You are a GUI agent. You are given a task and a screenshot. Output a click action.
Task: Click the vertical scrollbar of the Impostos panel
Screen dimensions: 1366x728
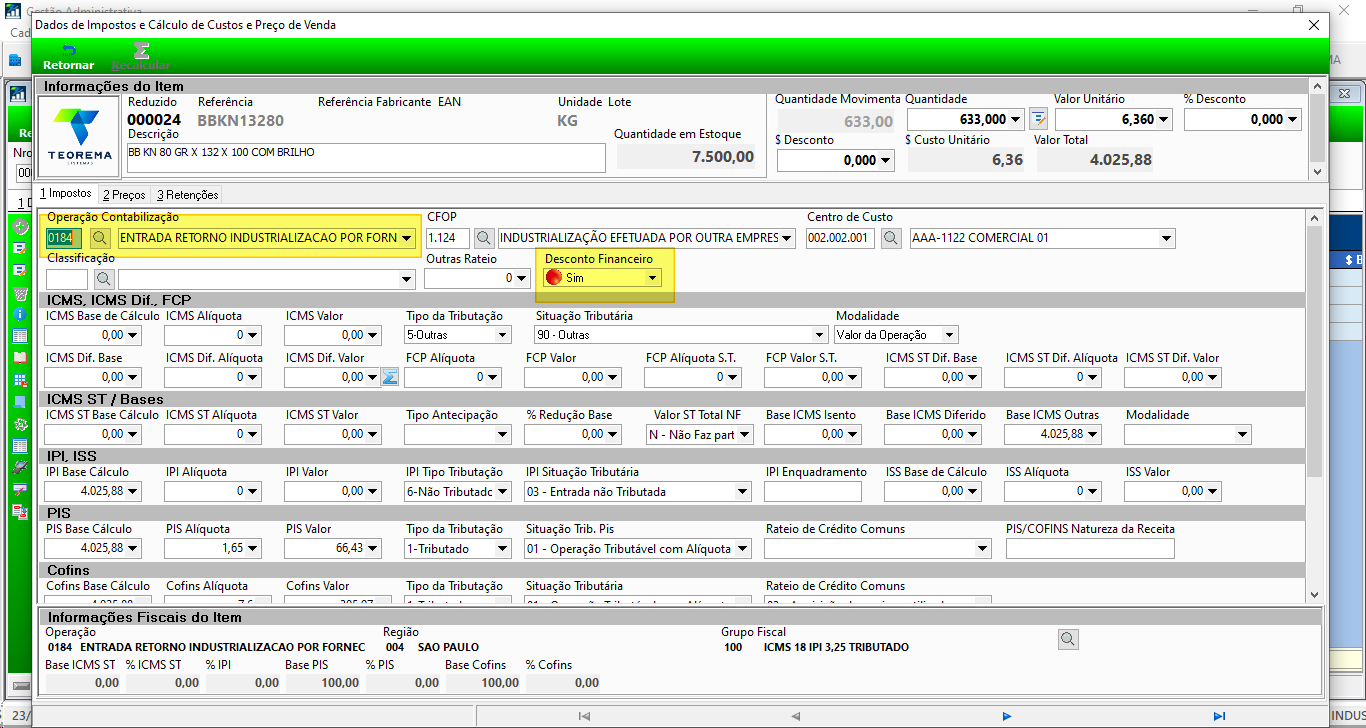tap(1315, 404)
